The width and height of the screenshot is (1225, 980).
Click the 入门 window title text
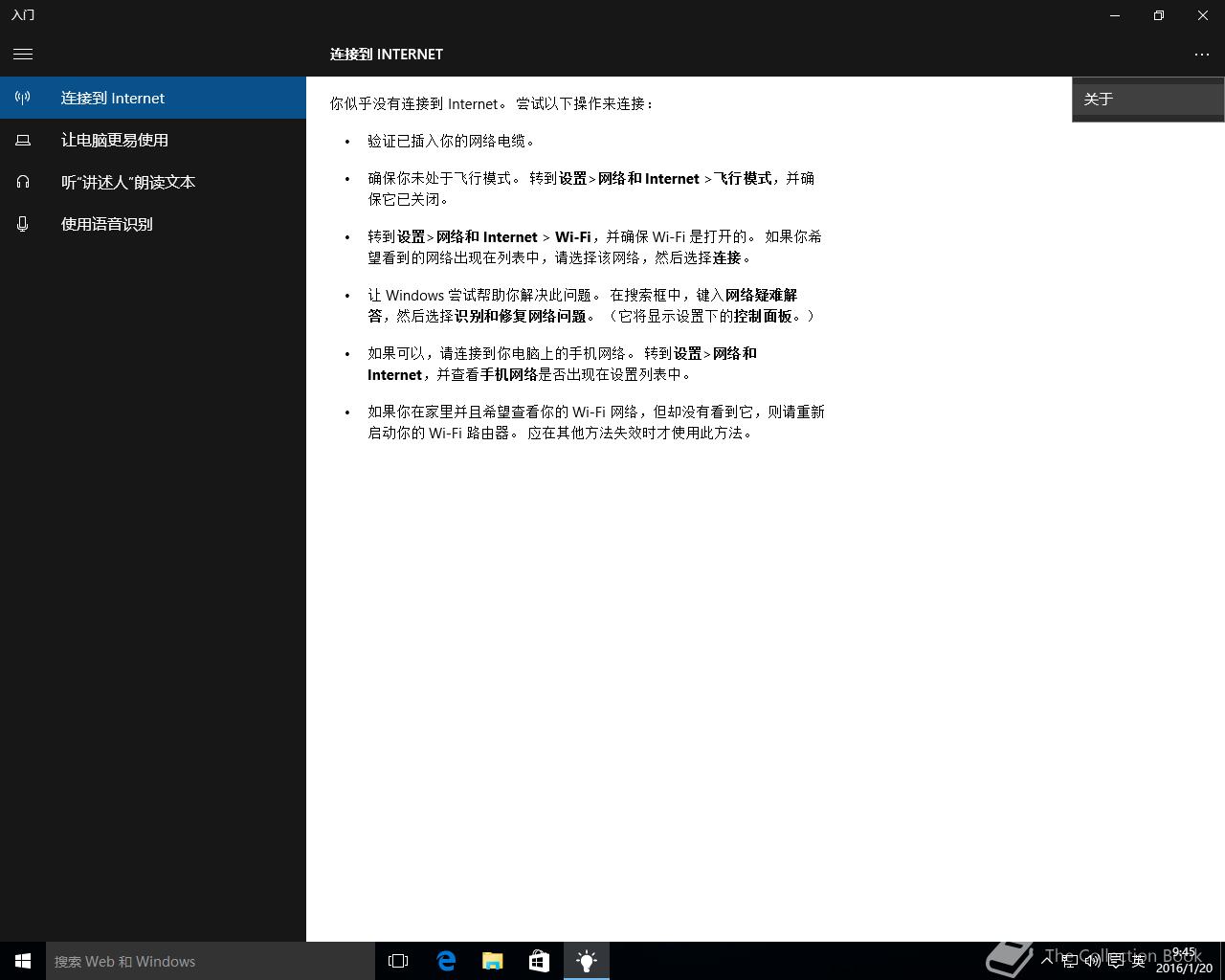coord(23,15)
